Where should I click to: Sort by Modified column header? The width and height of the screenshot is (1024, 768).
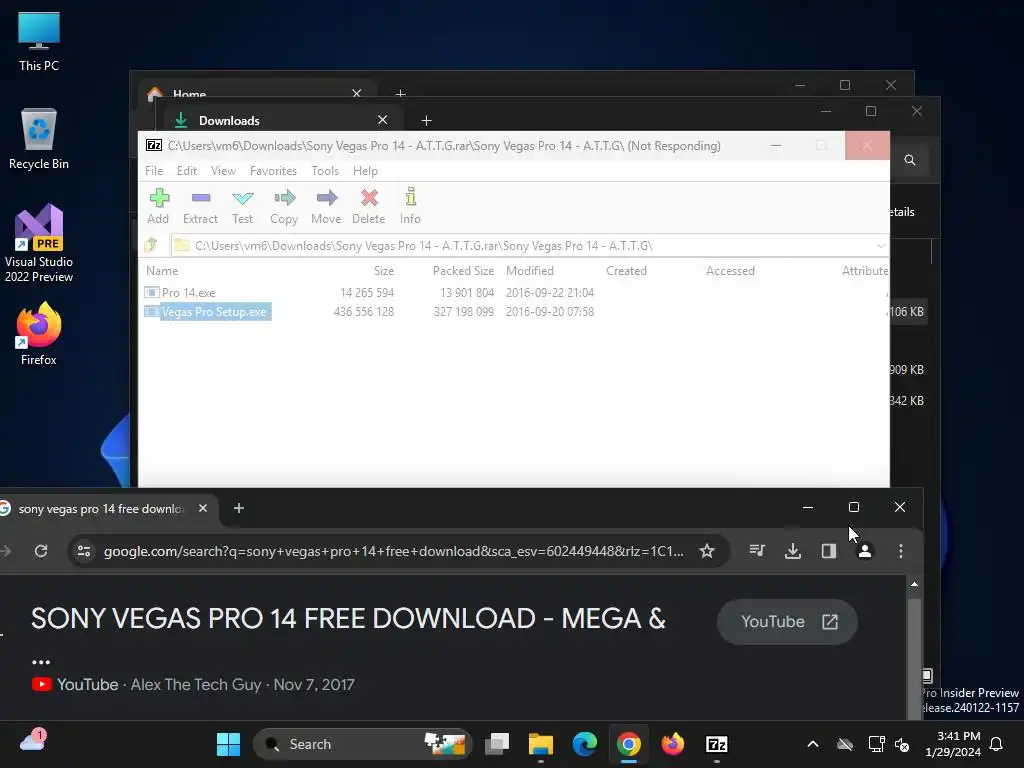[530, 270]
